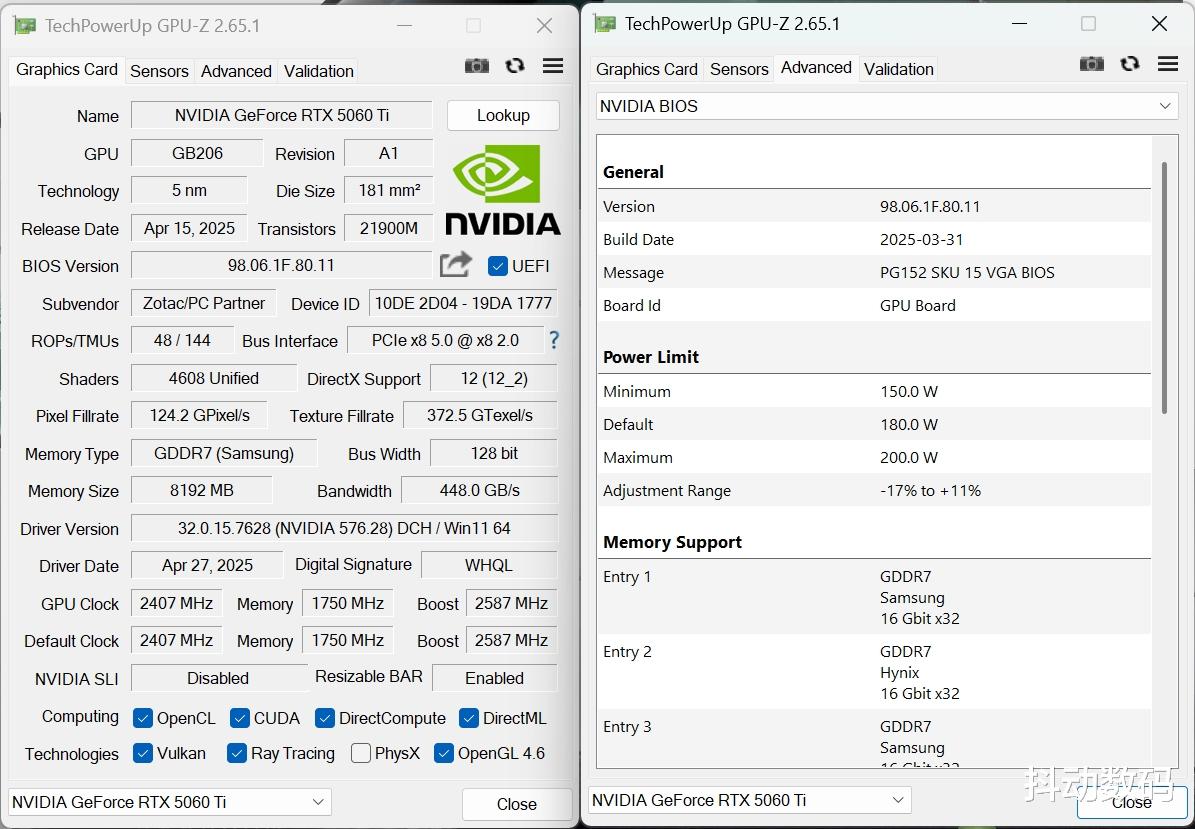Viewport: 1195px width, 829px height.
Task: Open GPU selector dropdown in right window
Action: [x=750, y=800]
